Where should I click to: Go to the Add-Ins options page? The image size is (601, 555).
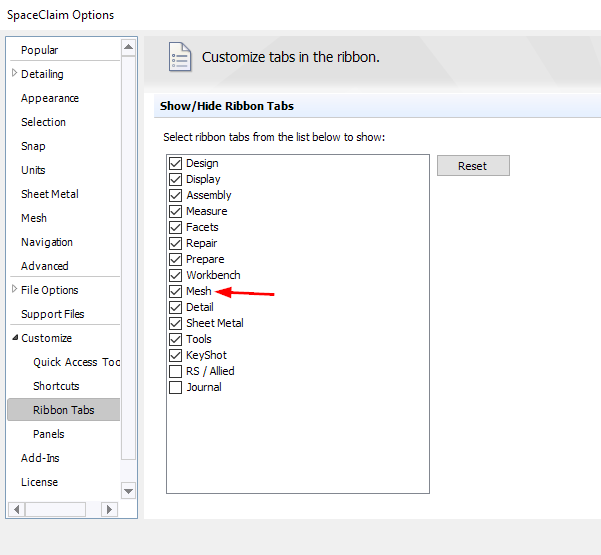tap(40, 458)
